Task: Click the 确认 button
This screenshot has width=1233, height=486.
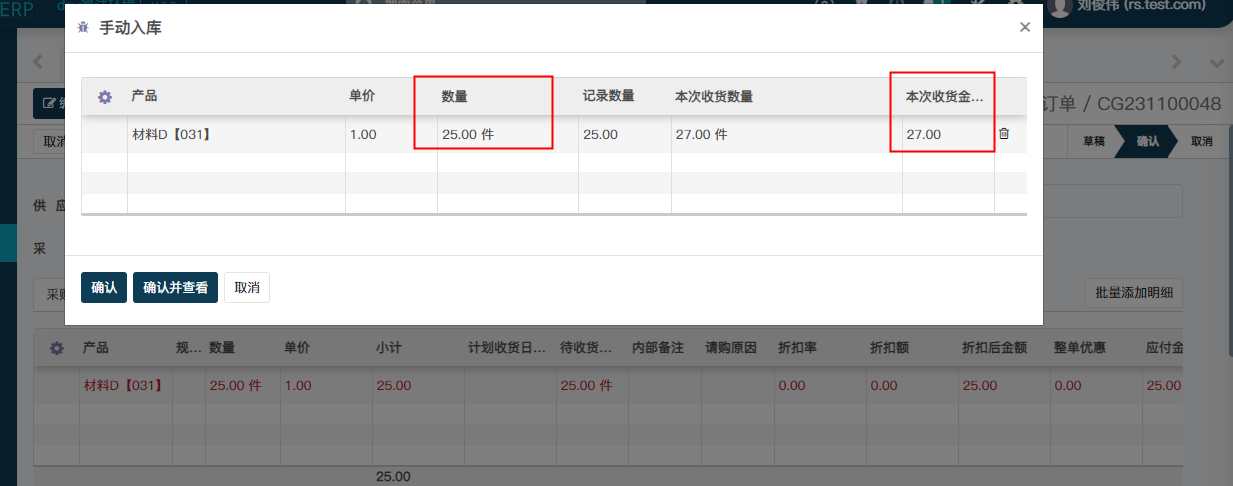Action: [x=104, y=287]
